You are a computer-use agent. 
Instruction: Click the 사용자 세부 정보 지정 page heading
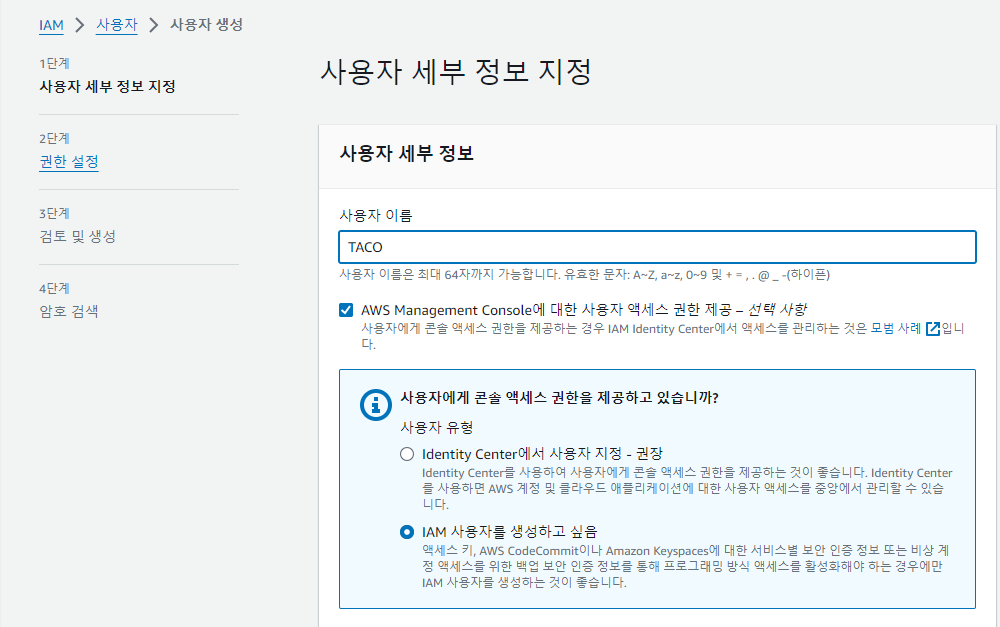click(x=456, y=71)
